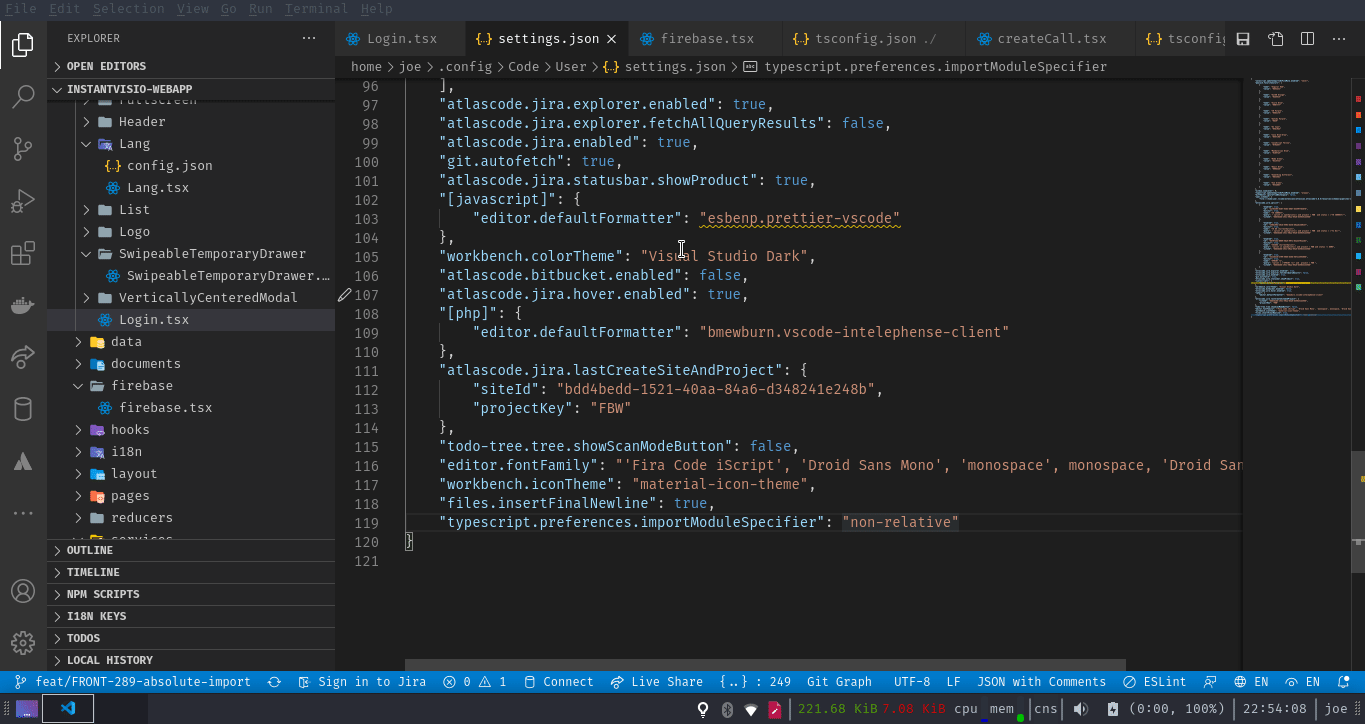The height and width of the screenshot is (724, 1365).
Task: Open the Docker view in the activity bar
Action: tap(22, 305)
